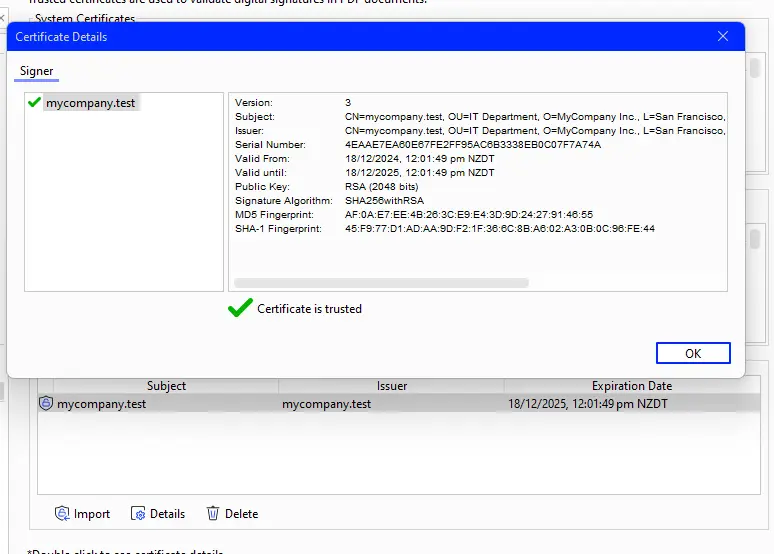Click the Subject CN=mycompany.test value line
The height and width of the screenshot is (554, 774).
coord(535,117)
